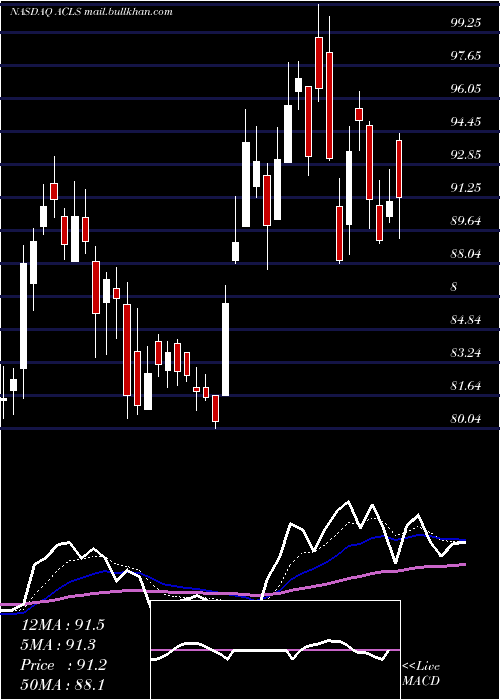Click the 88.04 price axis label
The image size is (500, 700).
coord(466,254)
